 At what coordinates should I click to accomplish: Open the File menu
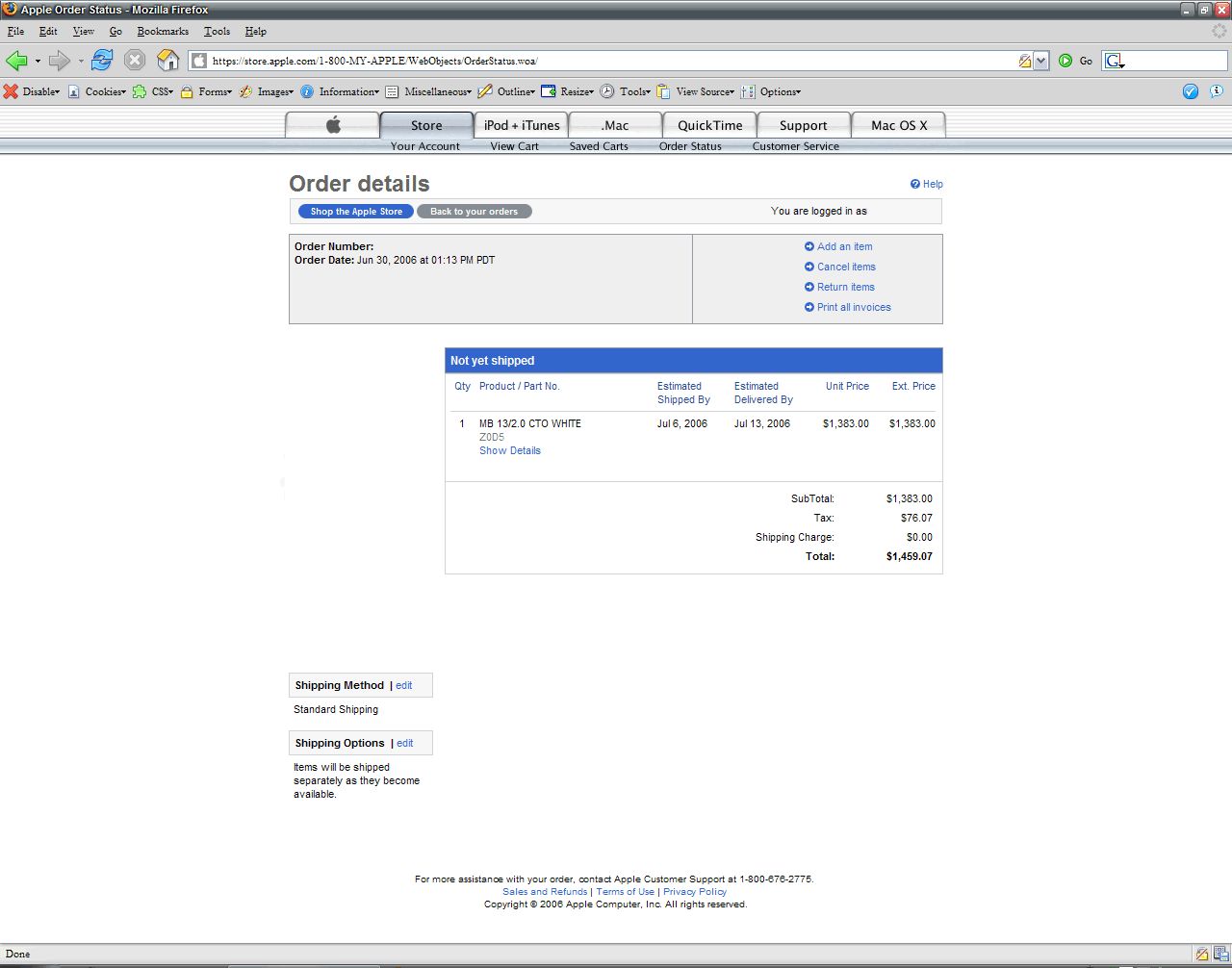[15, 31]
